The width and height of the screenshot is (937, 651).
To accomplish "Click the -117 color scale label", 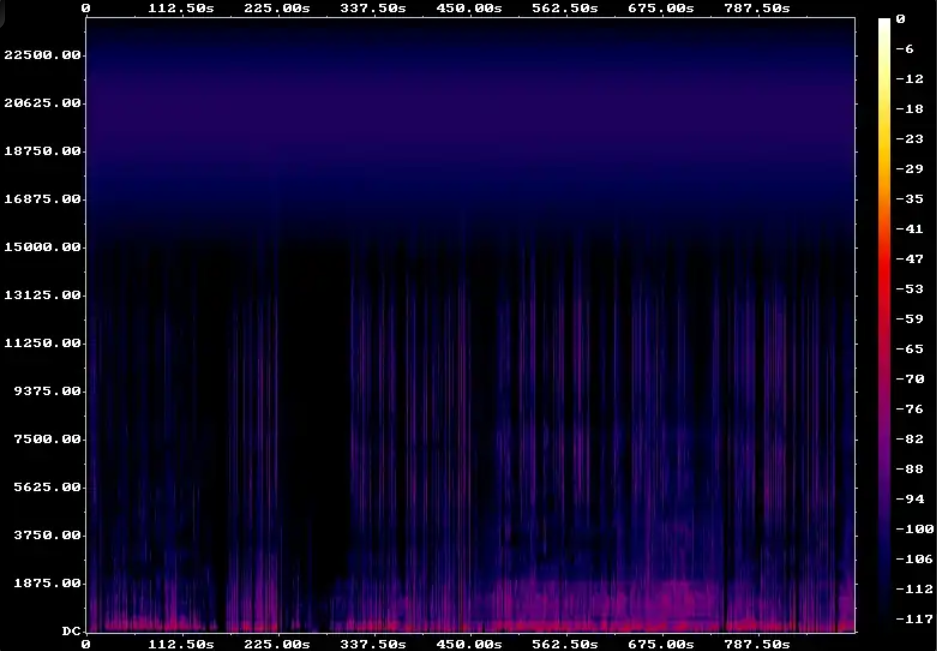I will point(914,619).
